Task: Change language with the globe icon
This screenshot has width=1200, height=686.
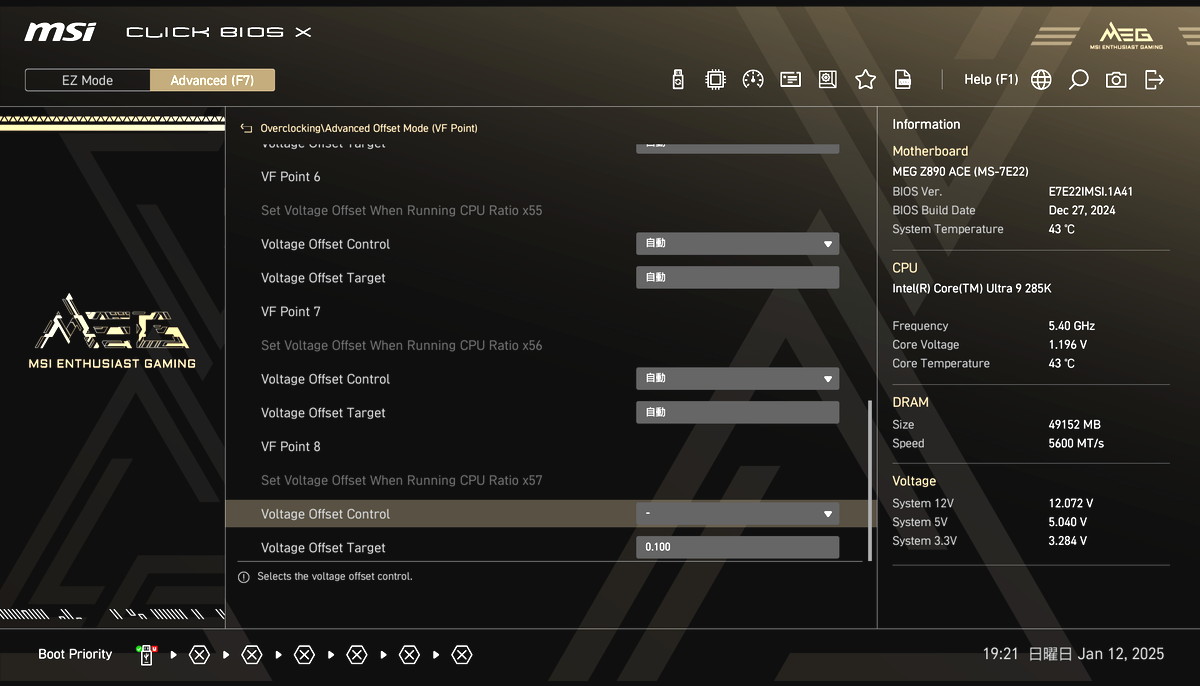Action: coord(1041,80)
